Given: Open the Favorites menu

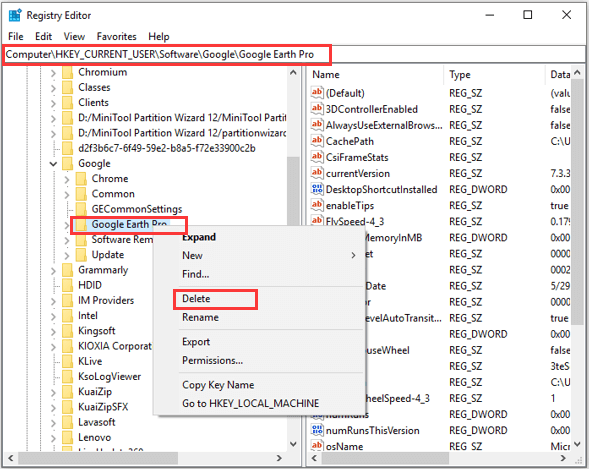Looking at the screenshot, I should (116, 36).
